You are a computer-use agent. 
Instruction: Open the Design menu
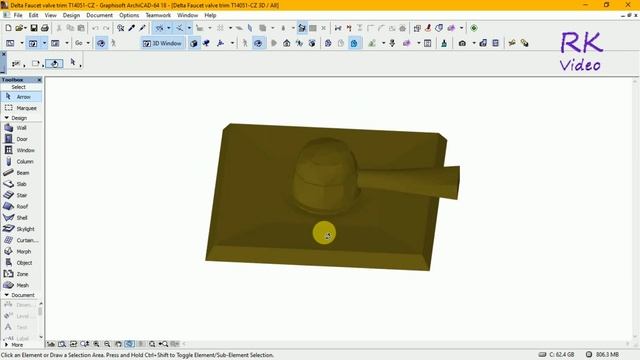pyautogui.click(x=71, y=15)
